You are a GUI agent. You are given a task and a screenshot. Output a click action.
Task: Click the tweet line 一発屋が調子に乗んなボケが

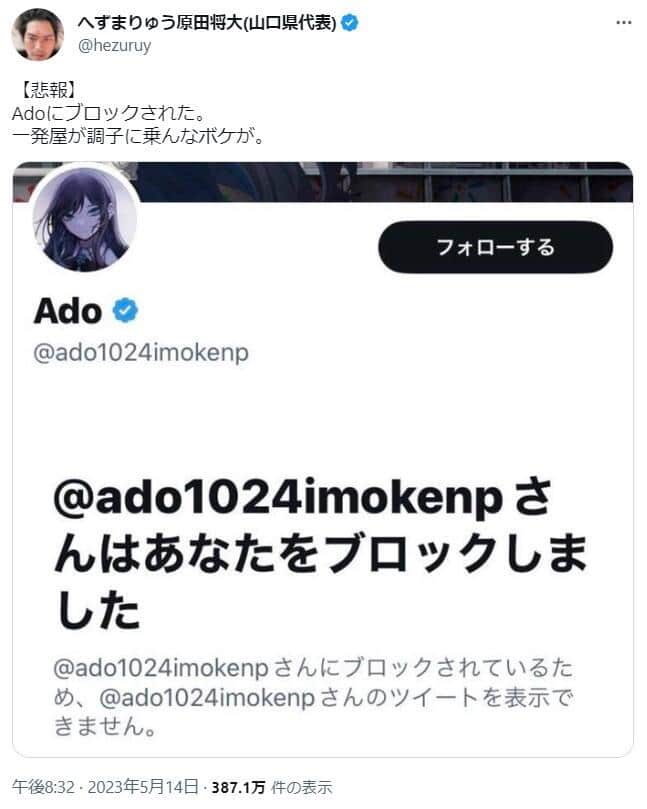point(138,136)
